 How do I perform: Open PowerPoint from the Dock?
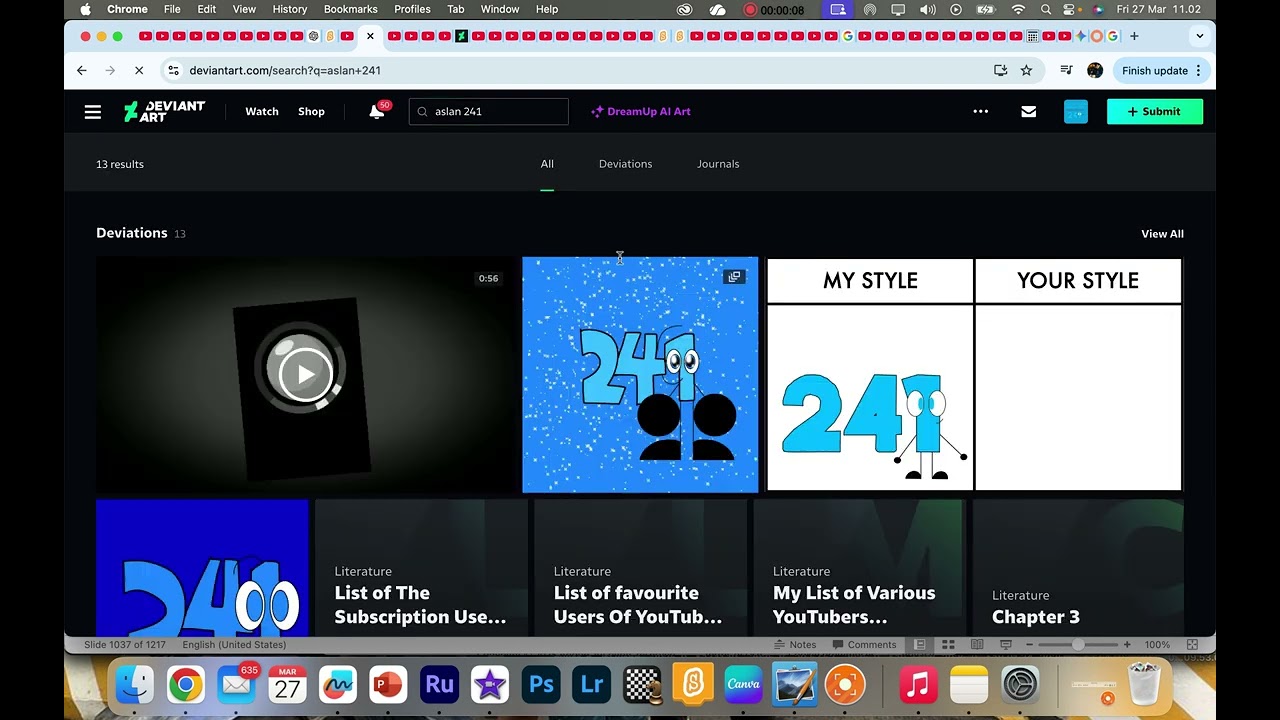(388, 685)
